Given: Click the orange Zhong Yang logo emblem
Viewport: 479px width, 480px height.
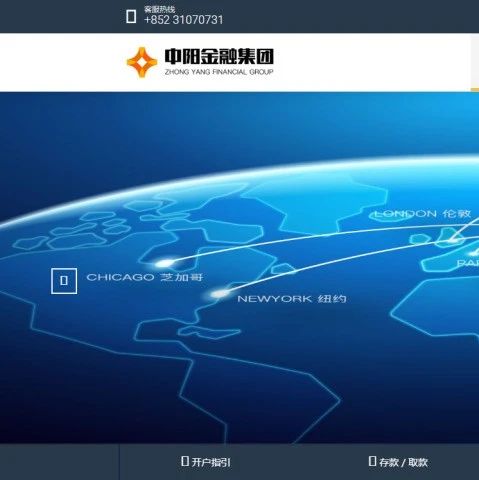Looking at the screenshot, I should 142,62.
